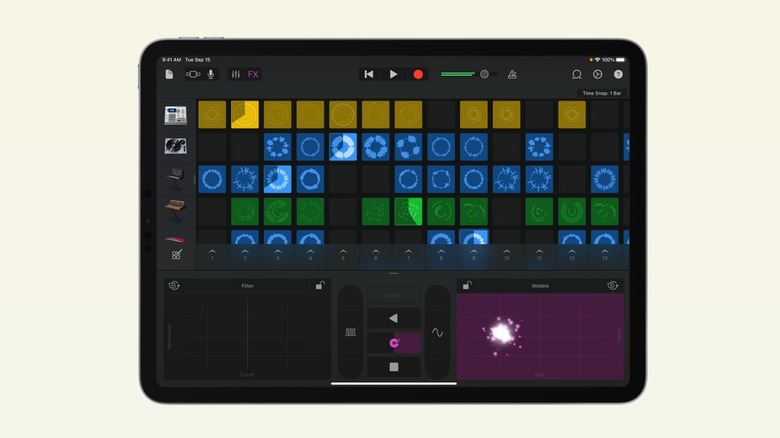Play turntable row blue cell in column 11

539,147
